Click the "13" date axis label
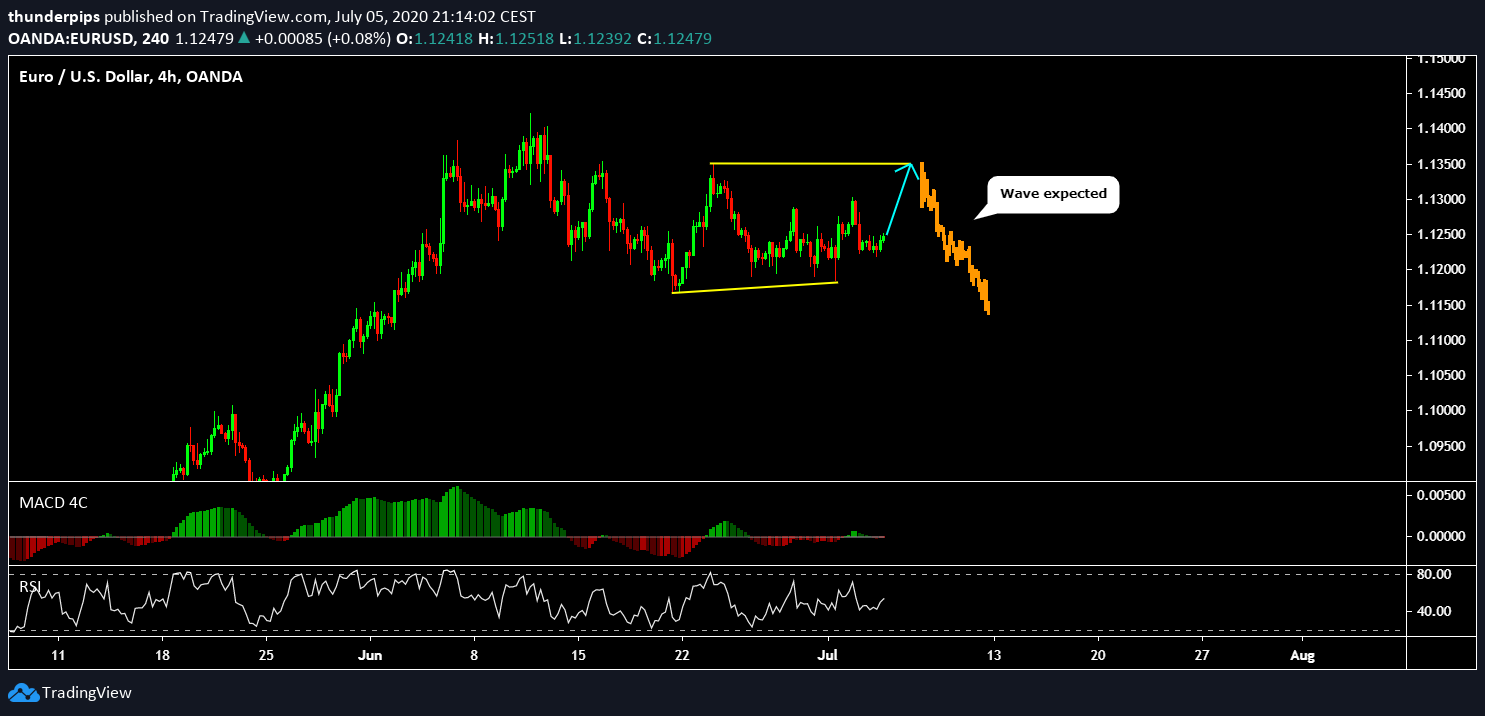 pos(994,656)
